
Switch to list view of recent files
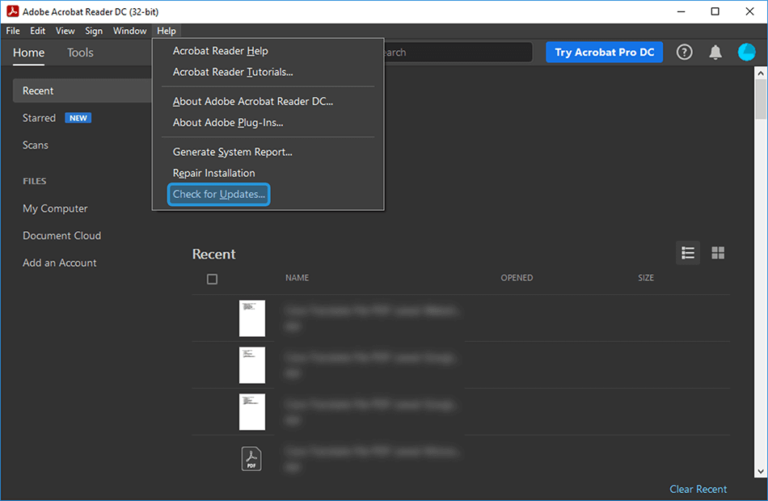click(x=688, y=253)
